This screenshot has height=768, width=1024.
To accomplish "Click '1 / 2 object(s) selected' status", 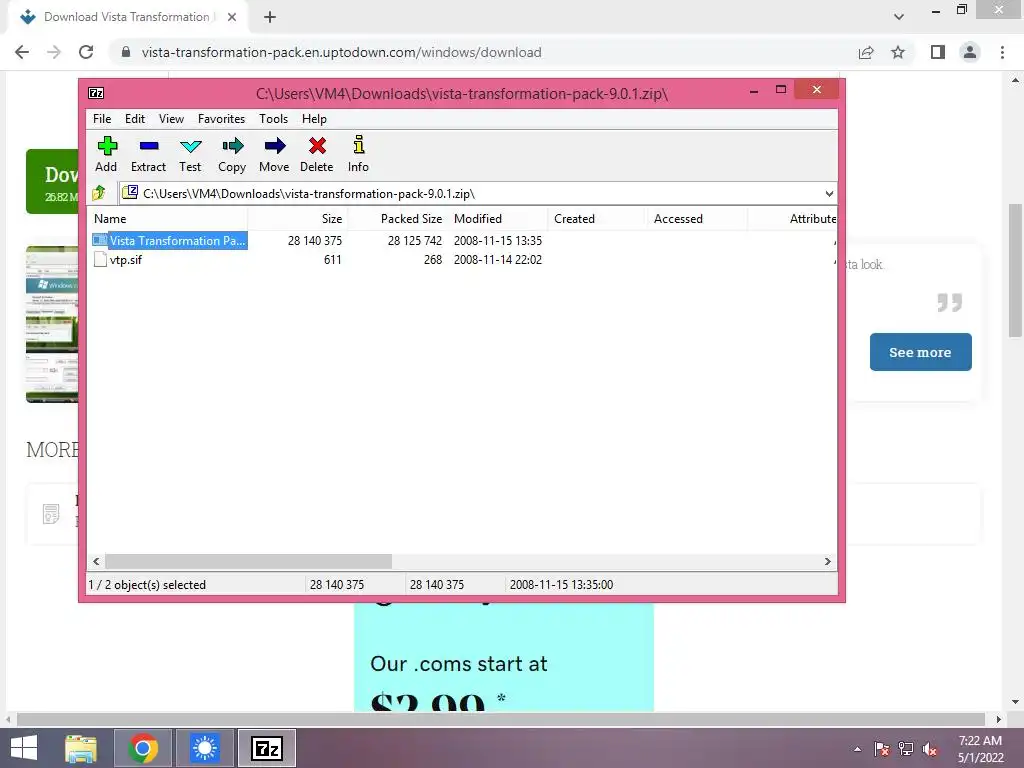I will click(x=147, y=584).
